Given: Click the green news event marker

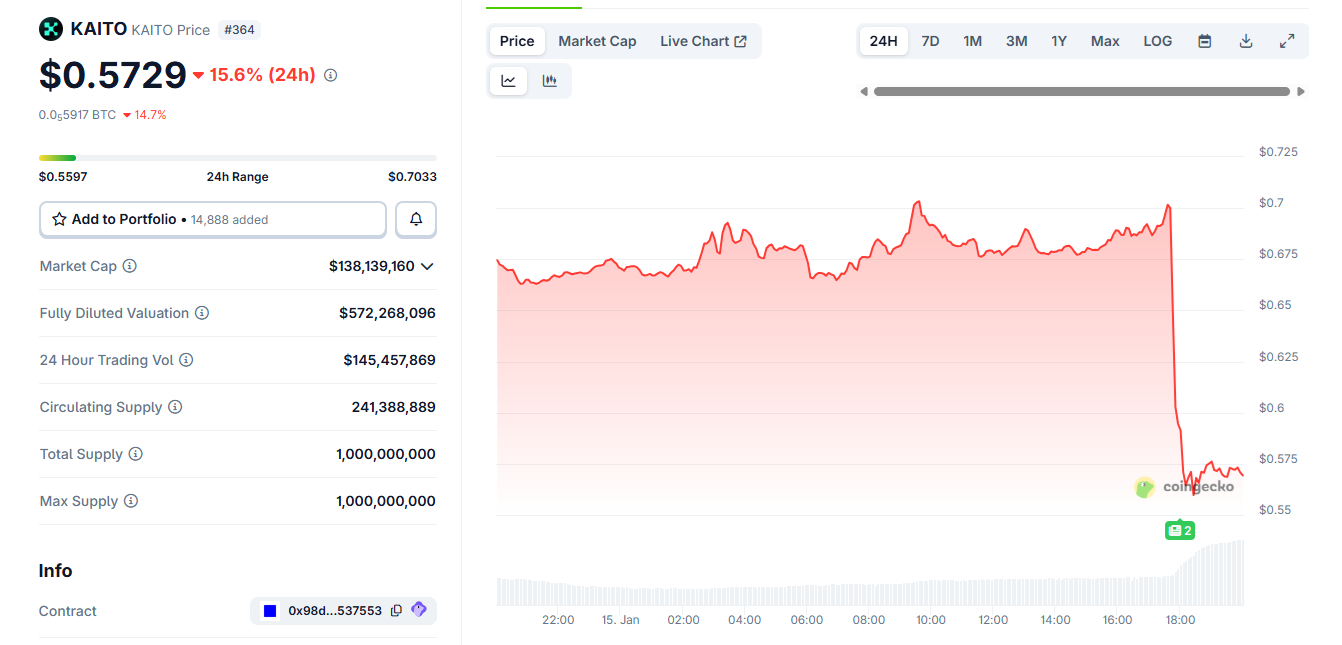Looking at the screenshot, I should point(1180,530).
